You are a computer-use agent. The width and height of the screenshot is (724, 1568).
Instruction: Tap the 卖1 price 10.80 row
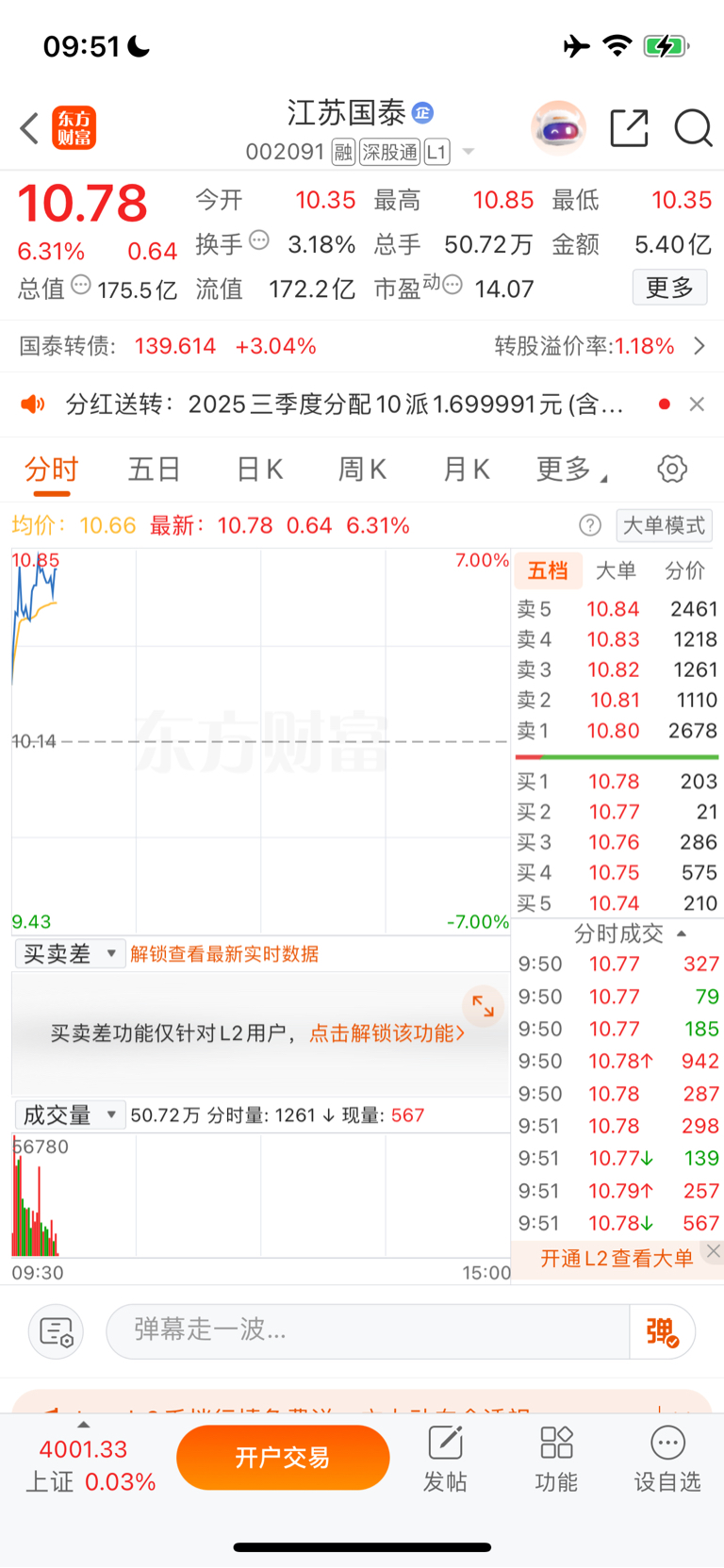(617, 731)
